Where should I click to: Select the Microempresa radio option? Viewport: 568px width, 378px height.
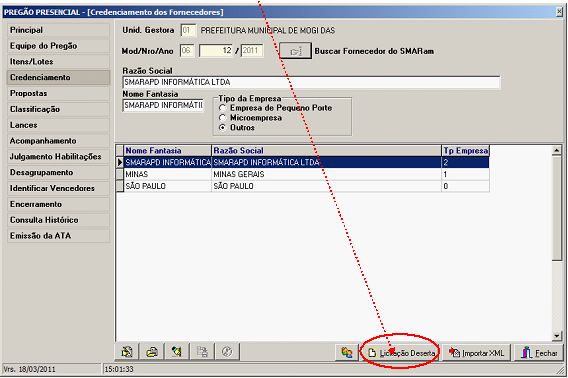tap(223, 118)
